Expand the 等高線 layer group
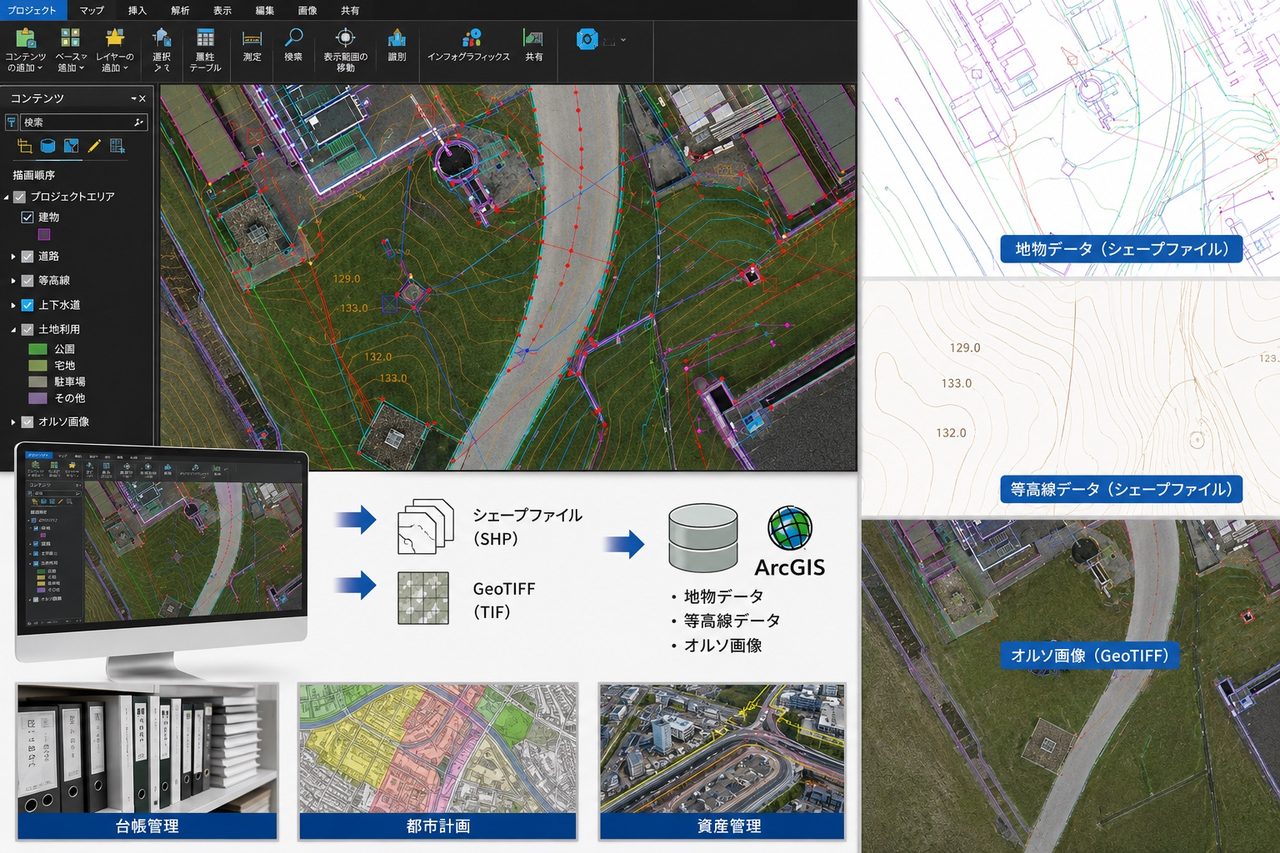This screenshot has height=853, width=1280. coord(12,281)
